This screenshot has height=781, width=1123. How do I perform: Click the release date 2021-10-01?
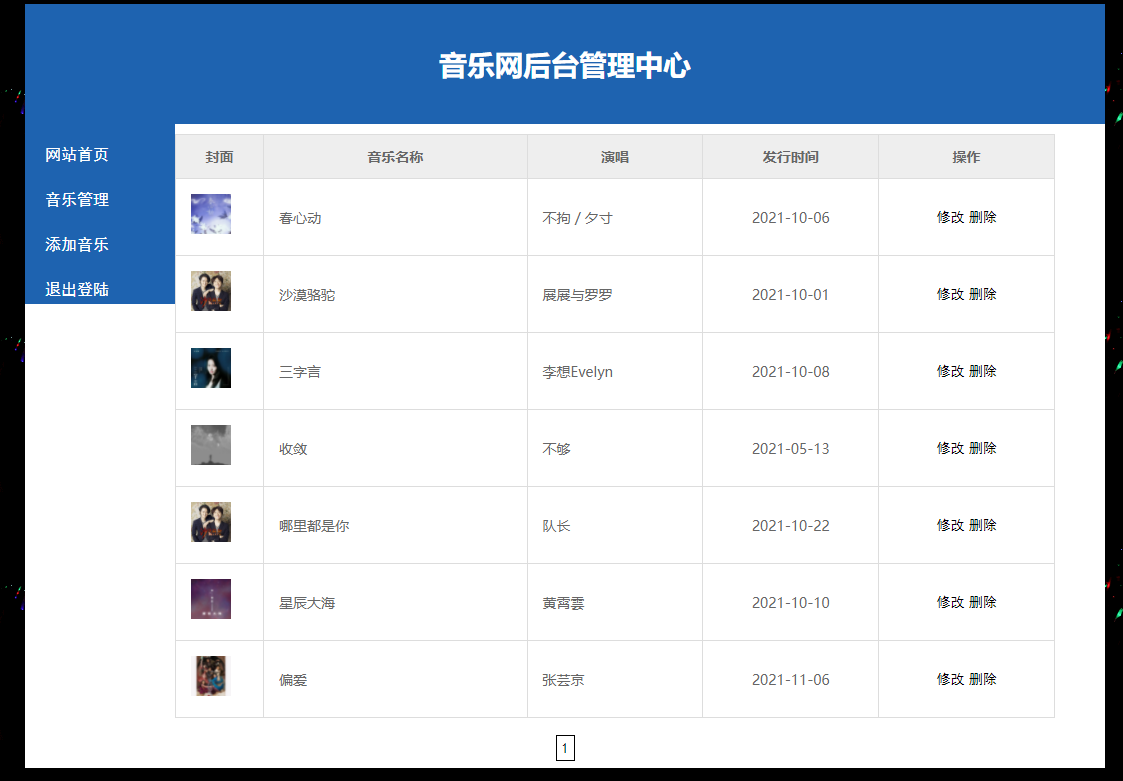[791, 294]
